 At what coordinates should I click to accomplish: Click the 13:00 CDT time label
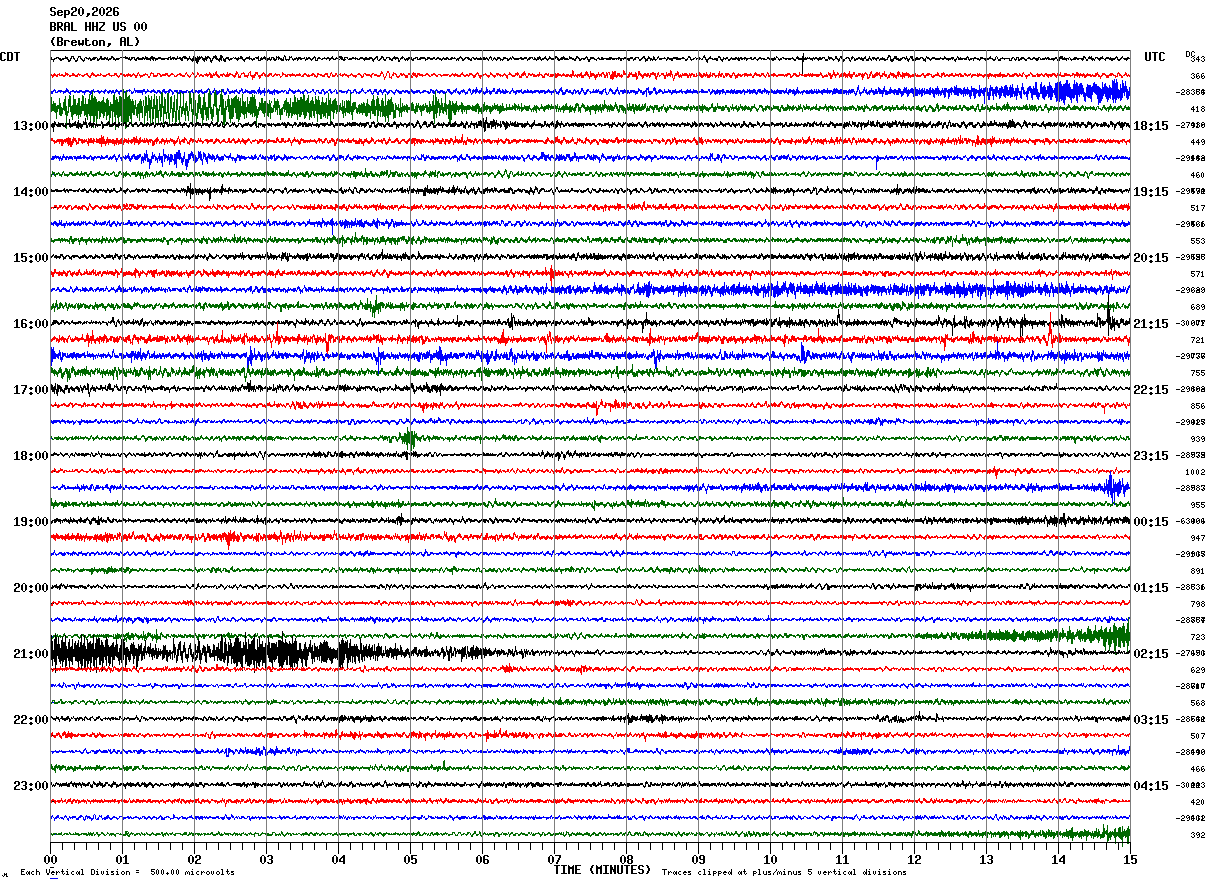31,126
